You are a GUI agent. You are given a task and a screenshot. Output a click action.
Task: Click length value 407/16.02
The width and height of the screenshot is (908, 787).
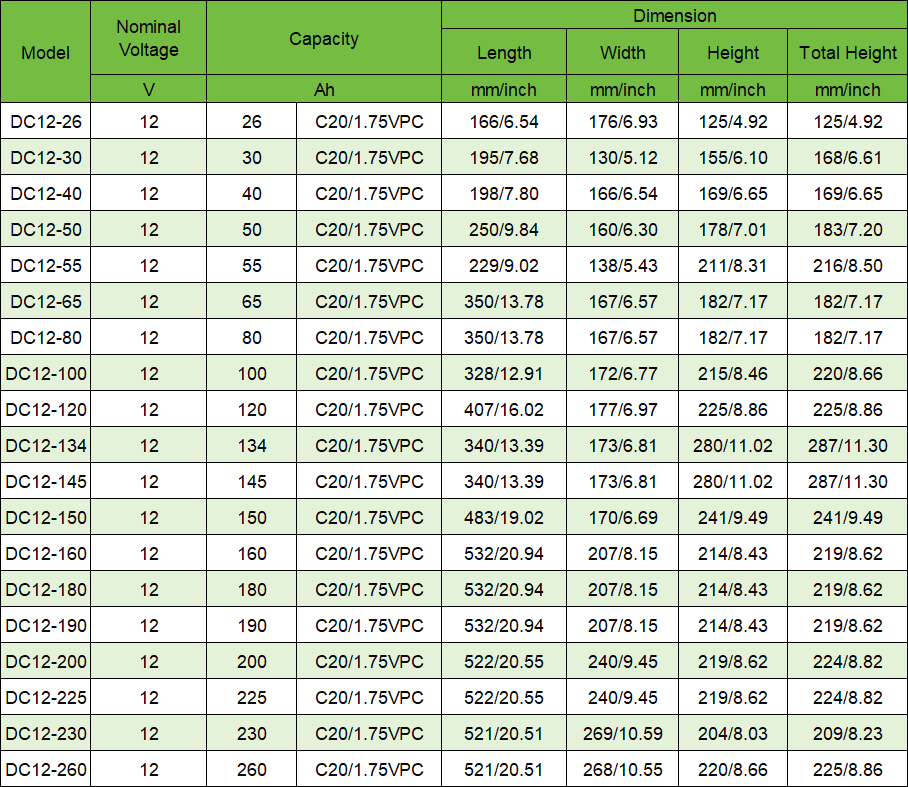click(x=504, y=409)
